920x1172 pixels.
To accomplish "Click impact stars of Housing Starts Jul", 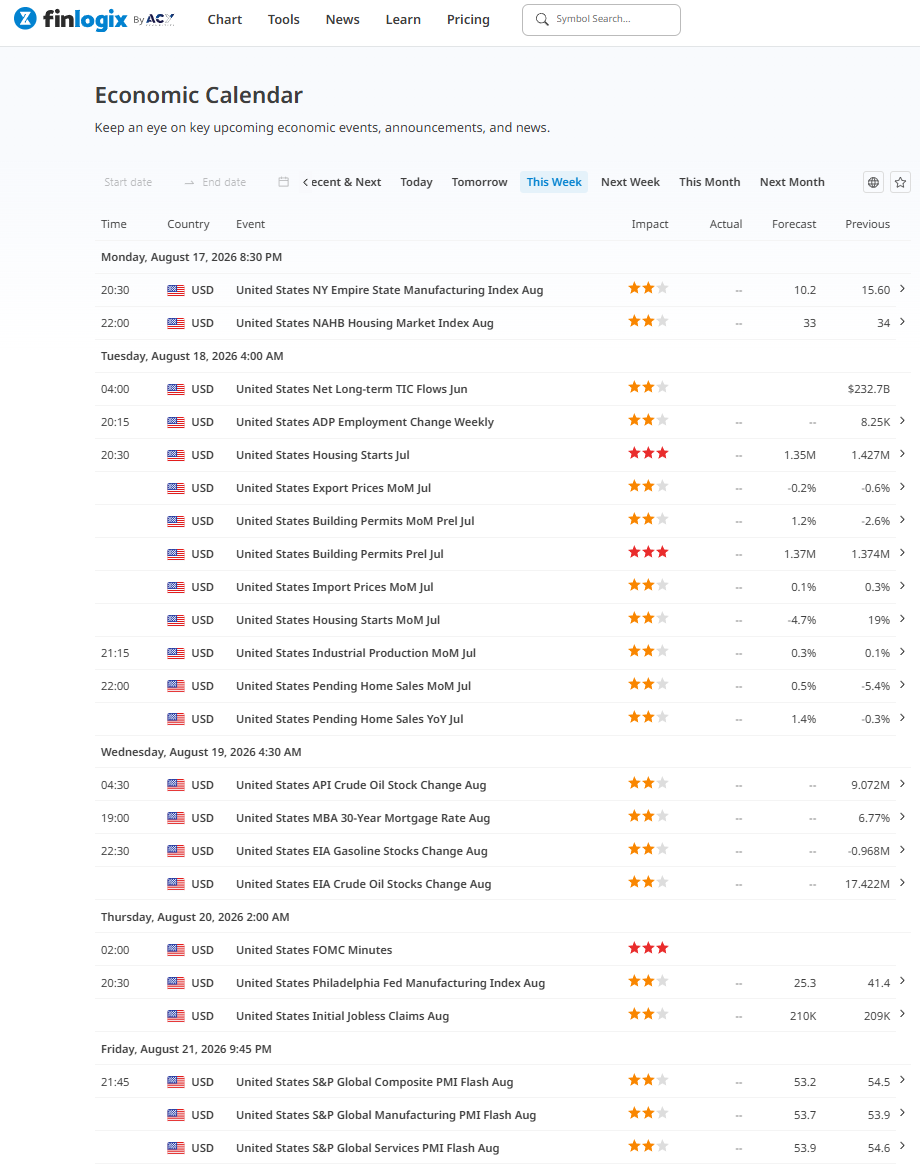I will (x=648, y=453).
